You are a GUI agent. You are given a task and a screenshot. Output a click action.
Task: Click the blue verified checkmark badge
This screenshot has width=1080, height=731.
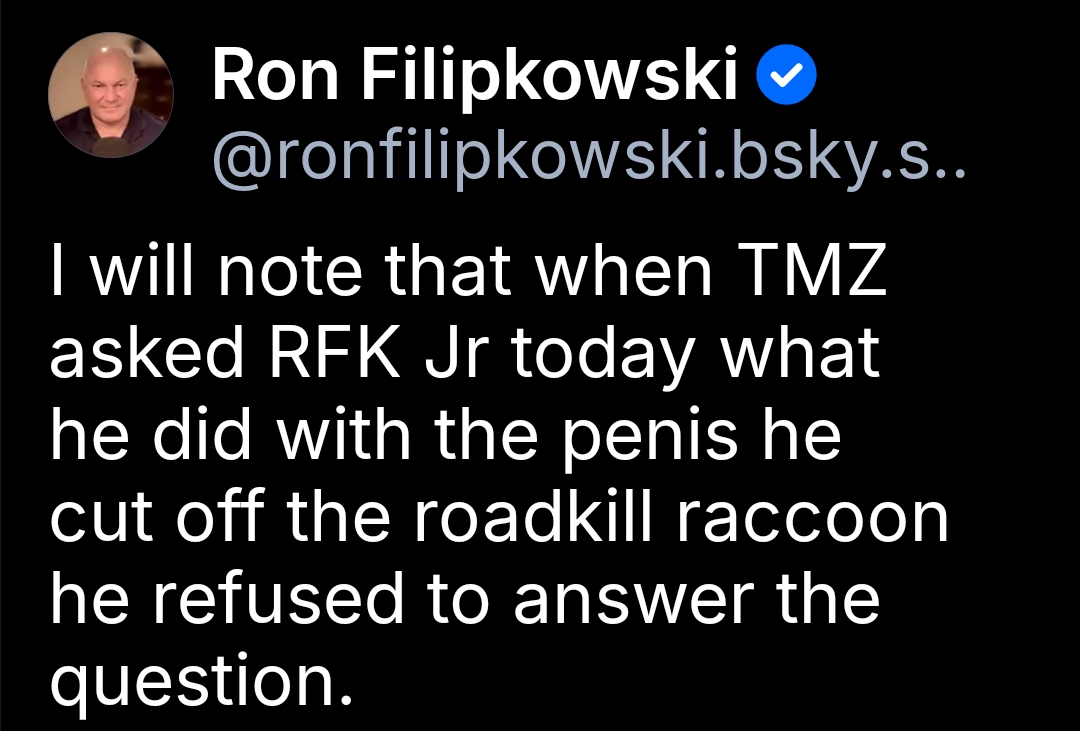(786, 74)
